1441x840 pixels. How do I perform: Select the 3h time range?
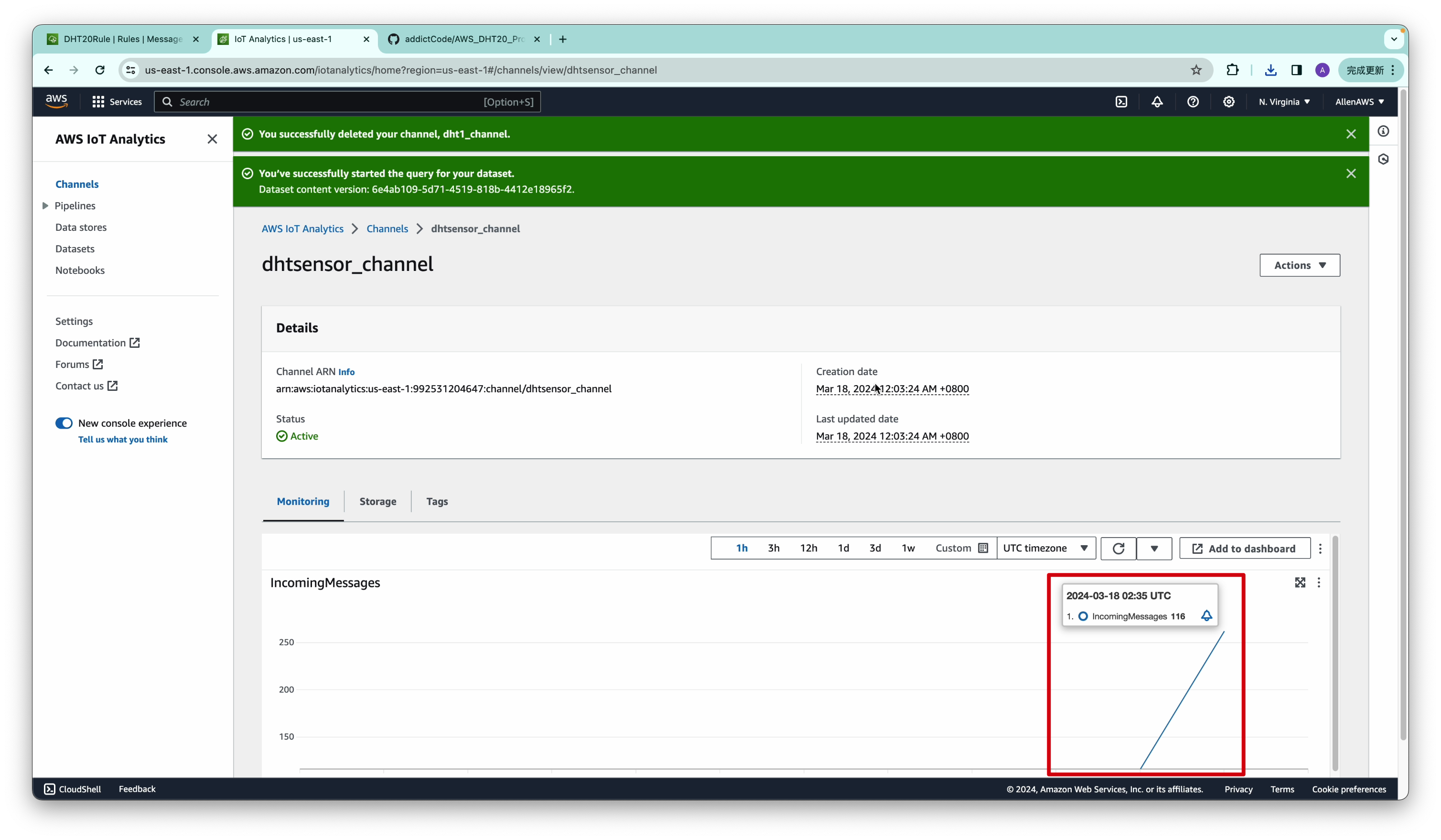[x=774, y=548]
